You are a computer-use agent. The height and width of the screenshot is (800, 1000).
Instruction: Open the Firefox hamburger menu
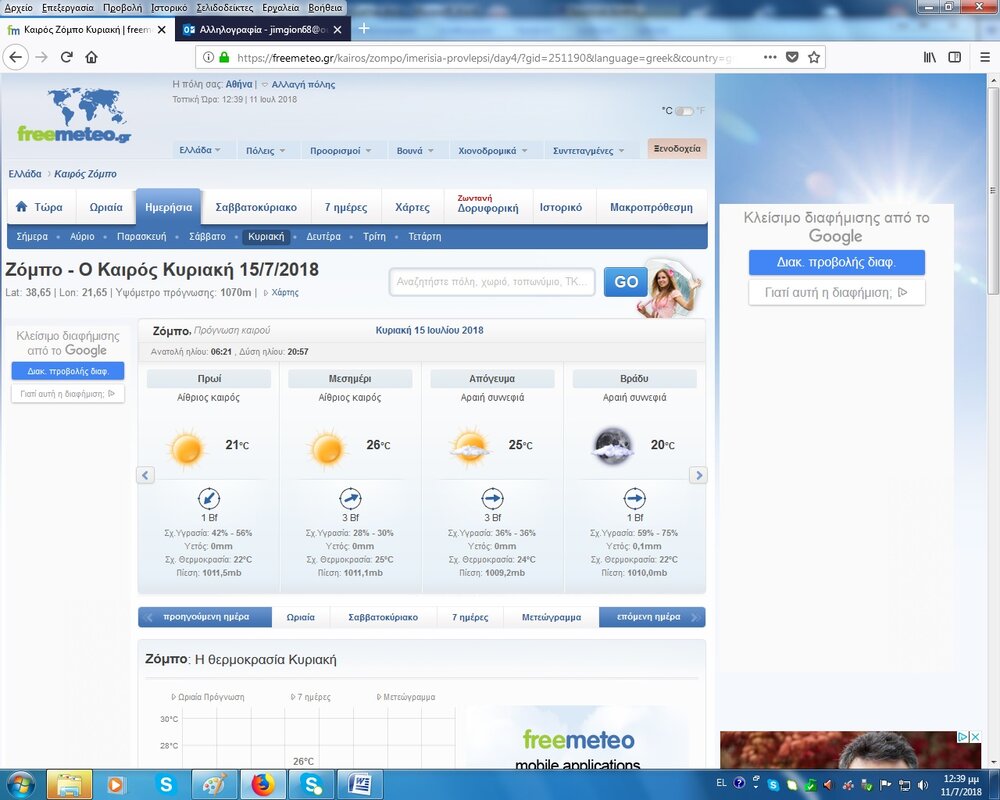[x=981, y=57]
